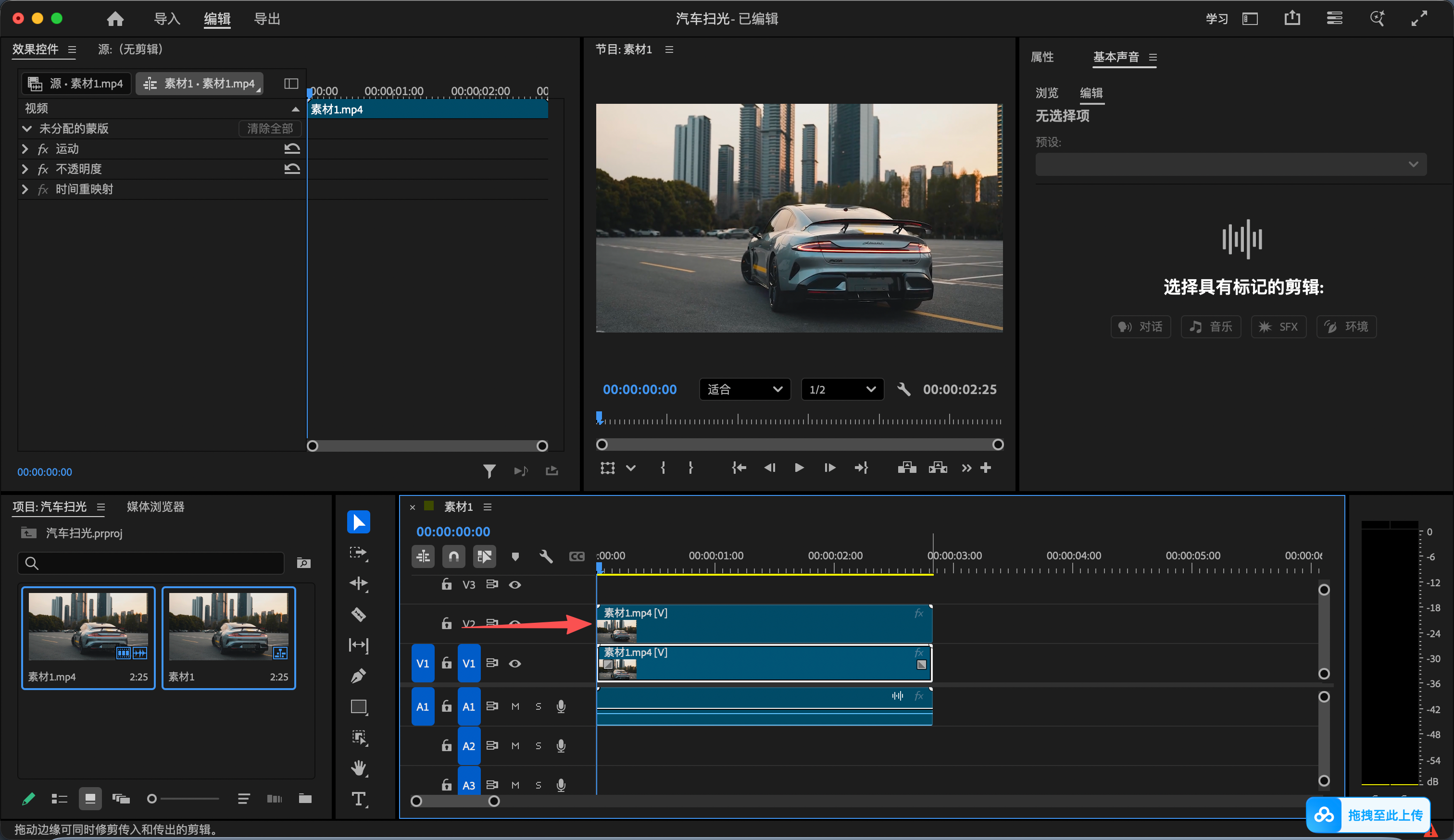Screen dimensions: 1454x840
Task: Toggle snap in timeline magnet button
Action: point(454,556)
